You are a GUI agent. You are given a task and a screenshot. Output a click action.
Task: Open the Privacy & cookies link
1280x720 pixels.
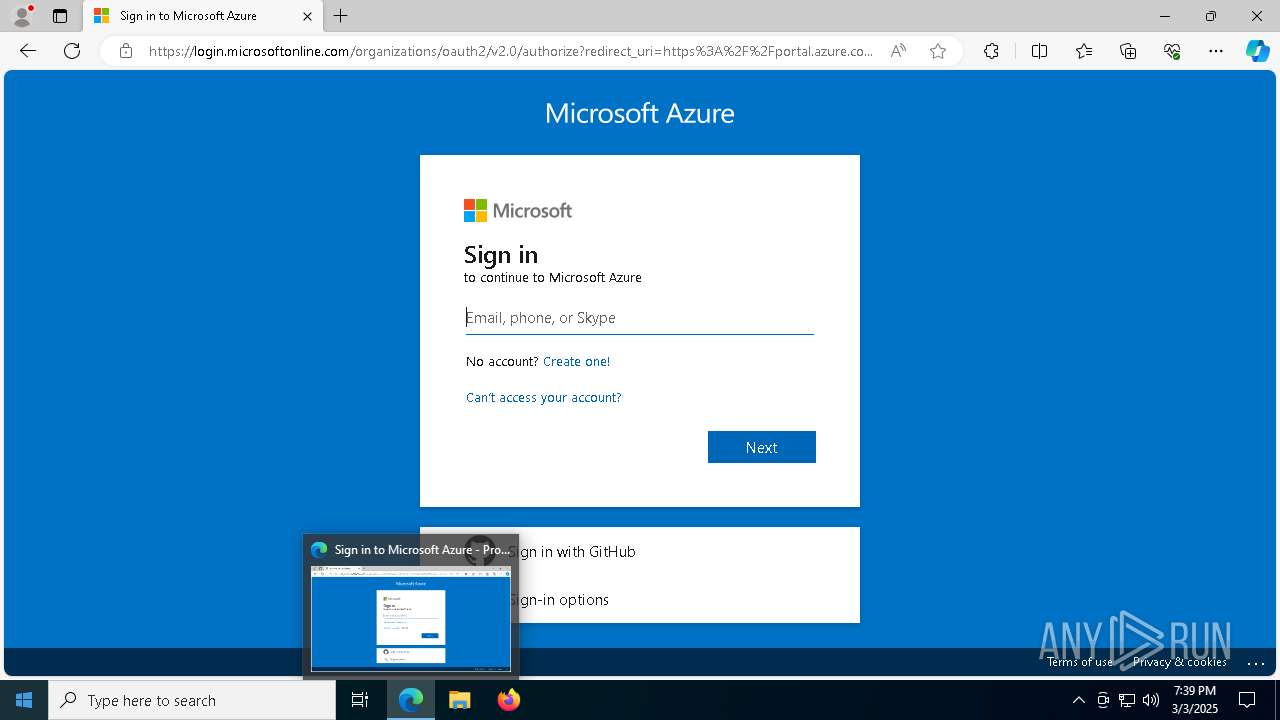coord(1179,662)
